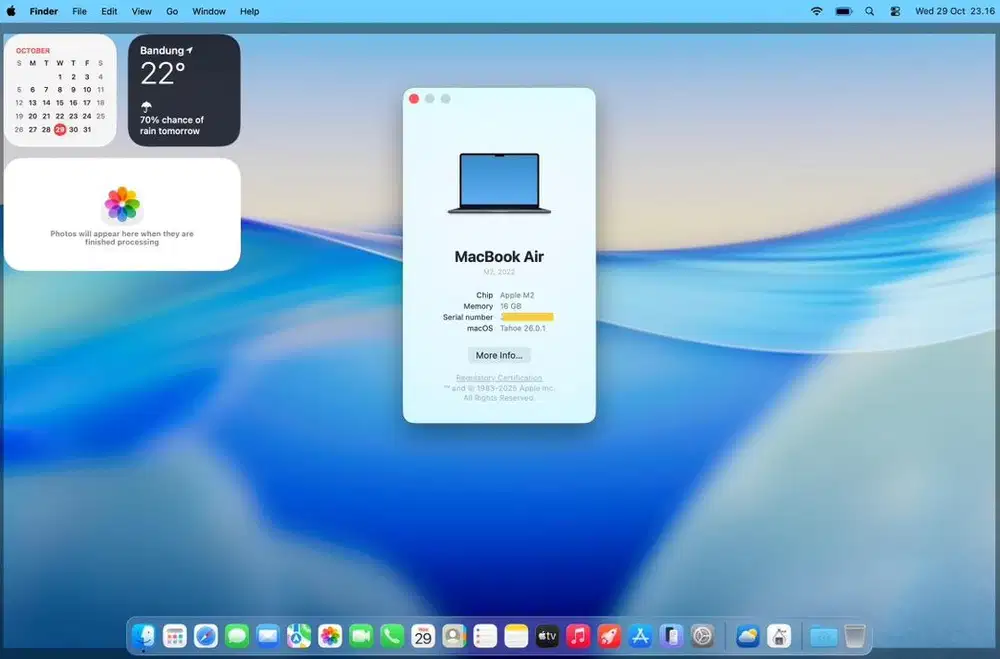Open the Trash in the Dock

[x=855, y=636]
